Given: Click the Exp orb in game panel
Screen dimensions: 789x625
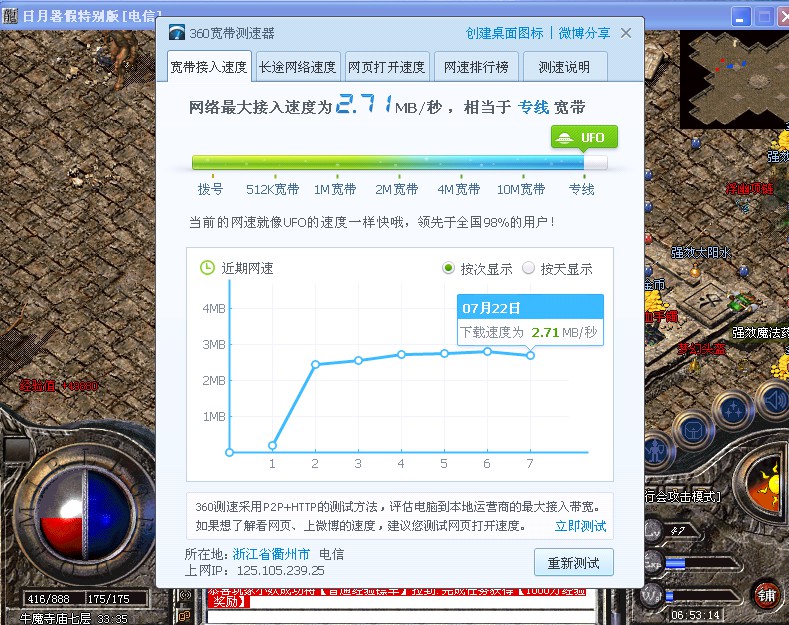Looking at the screenshot, I should point(653,564).
